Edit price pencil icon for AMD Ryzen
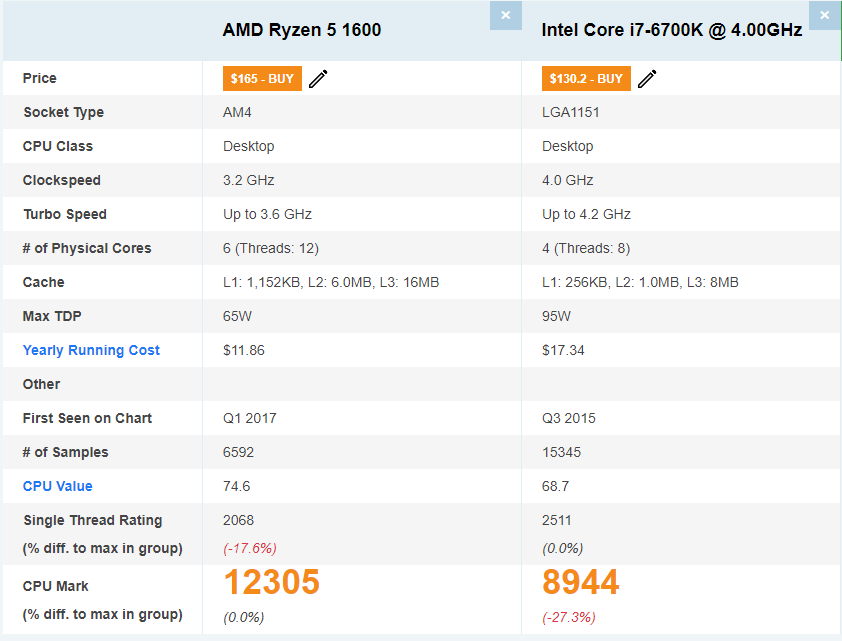The image size is (842, 641). 318,78
